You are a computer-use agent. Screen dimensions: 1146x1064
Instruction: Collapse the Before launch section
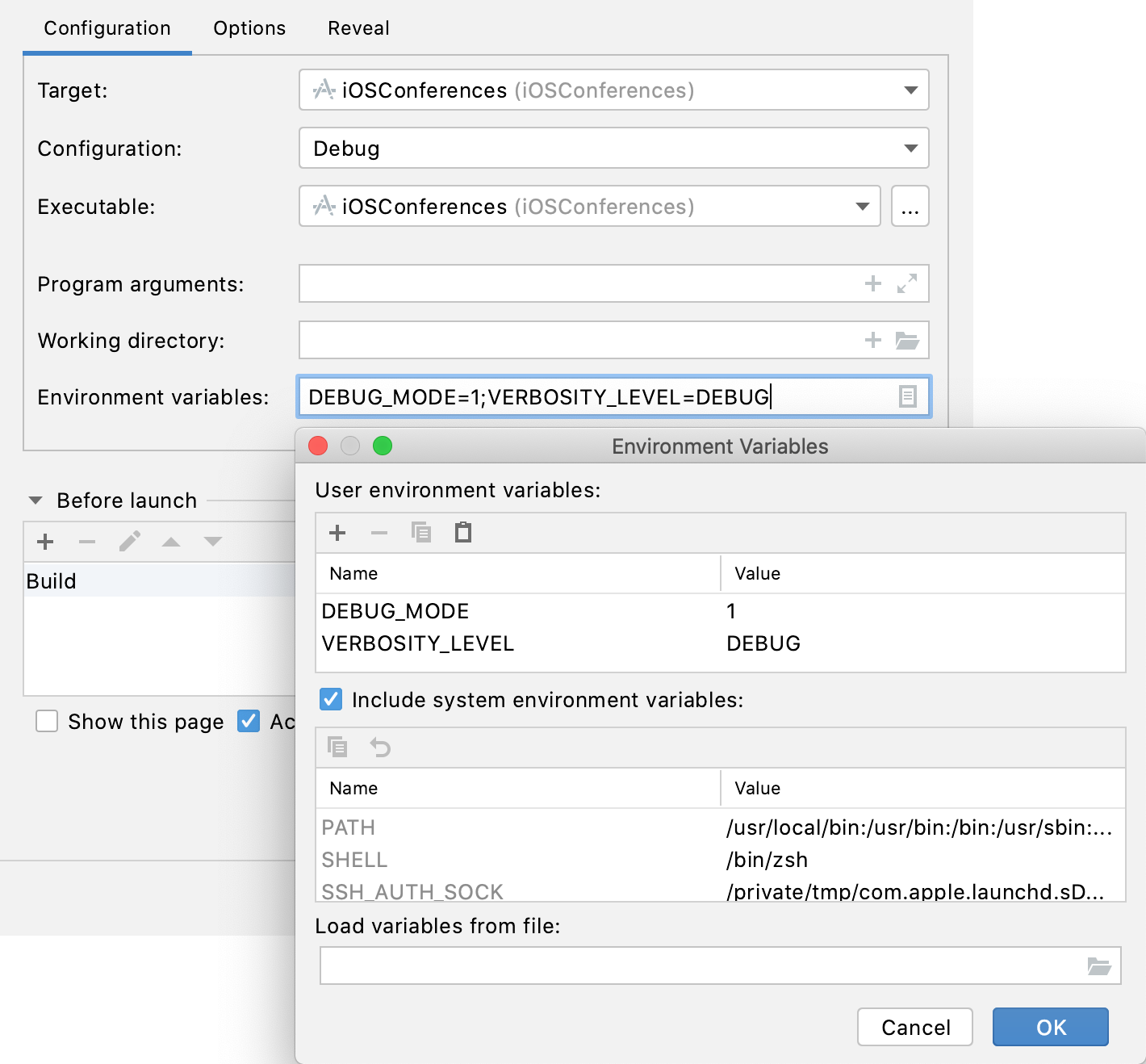(x=36, y=501)
